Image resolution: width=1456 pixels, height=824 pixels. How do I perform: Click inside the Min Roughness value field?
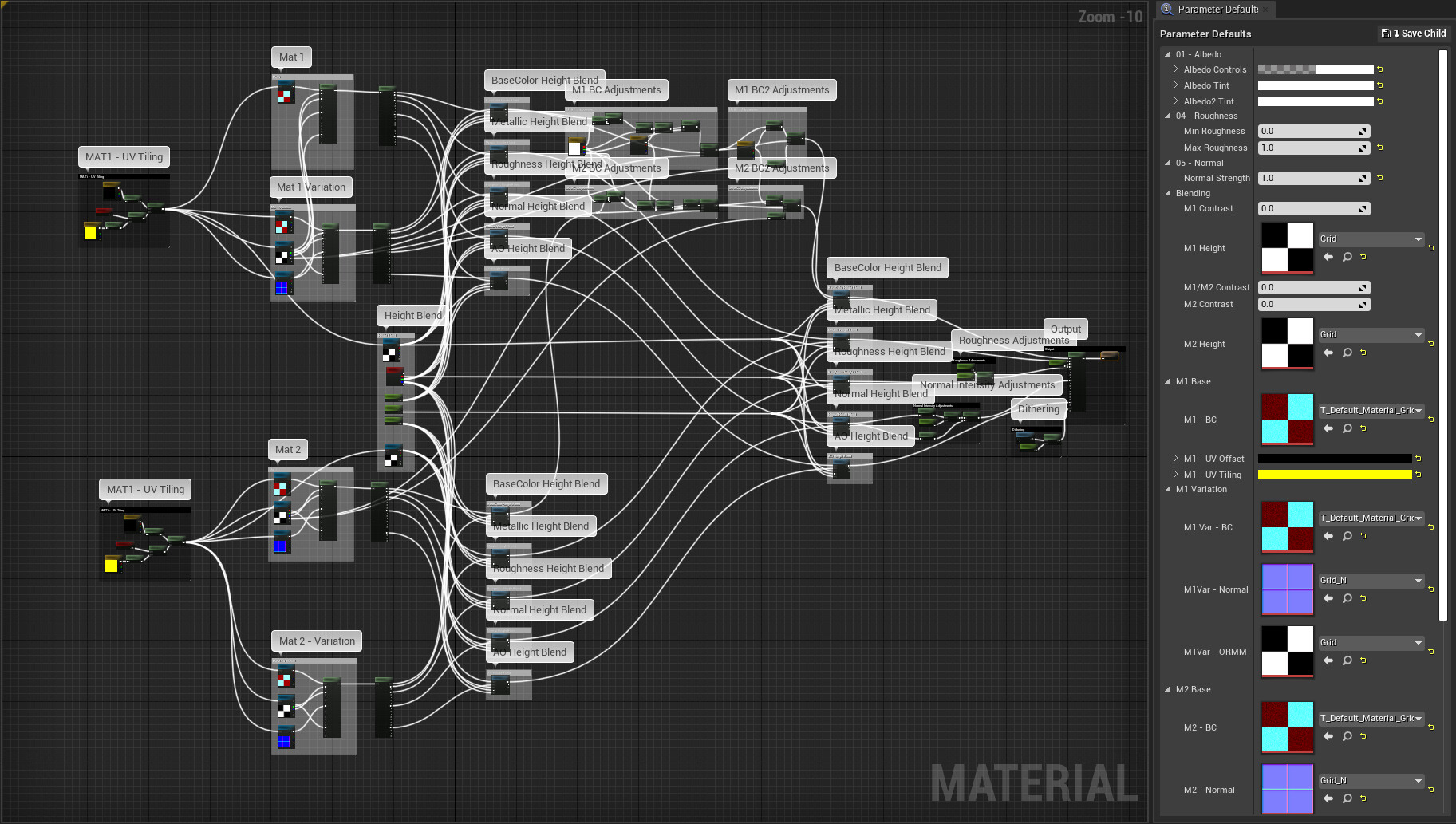point(1308,131)
